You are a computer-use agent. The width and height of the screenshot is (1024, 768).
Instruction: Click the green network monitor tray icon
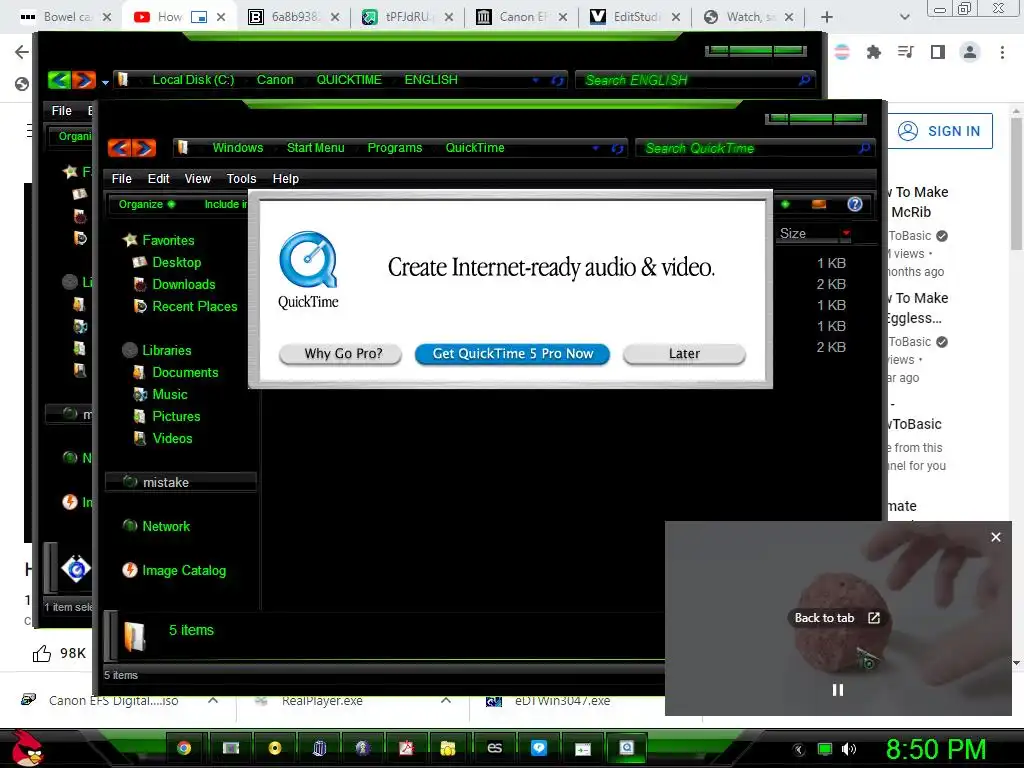(825, 749)
